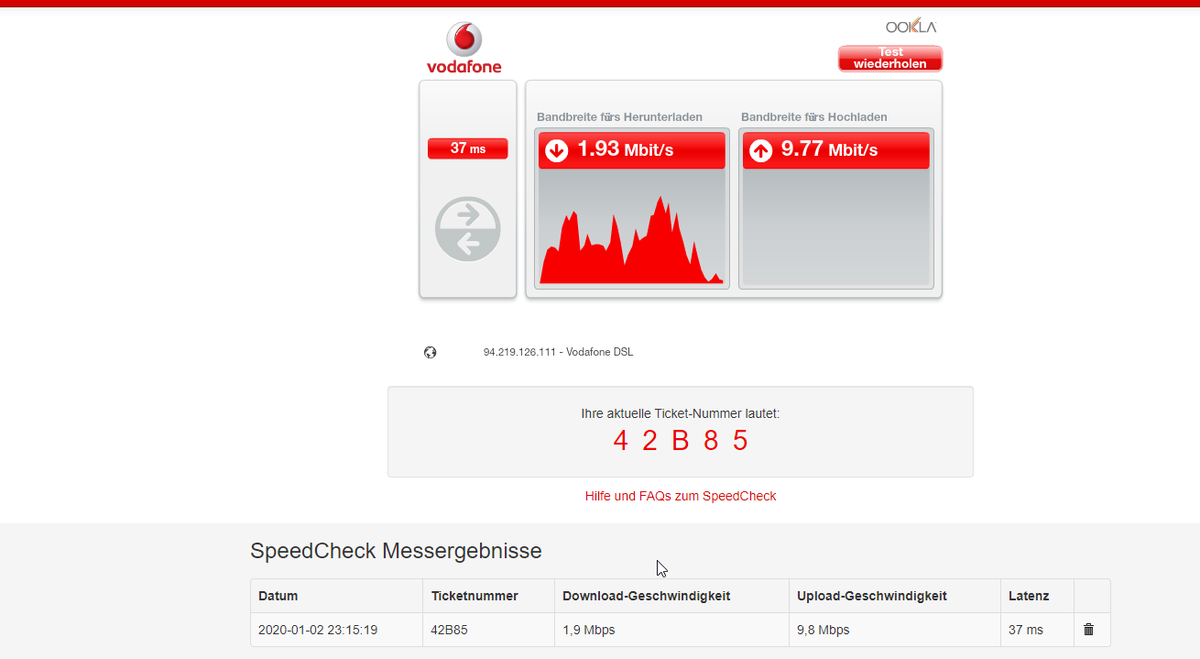The image size is (1200, 659).
Task: Click the 'Ihre aktuelle Ticket-Nummer lautet' text
Action: [680, 413]
